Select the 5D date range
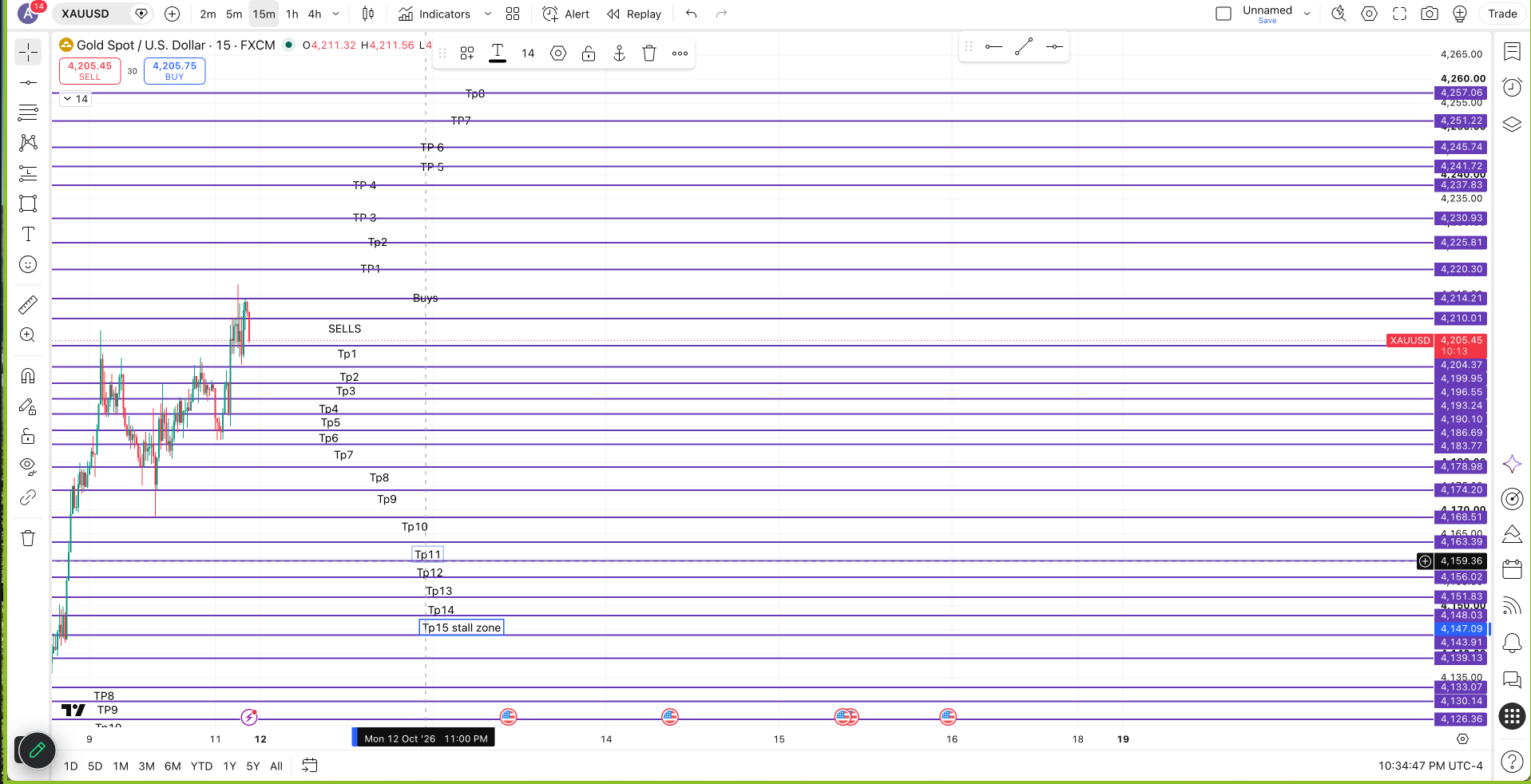 point(95,766)
